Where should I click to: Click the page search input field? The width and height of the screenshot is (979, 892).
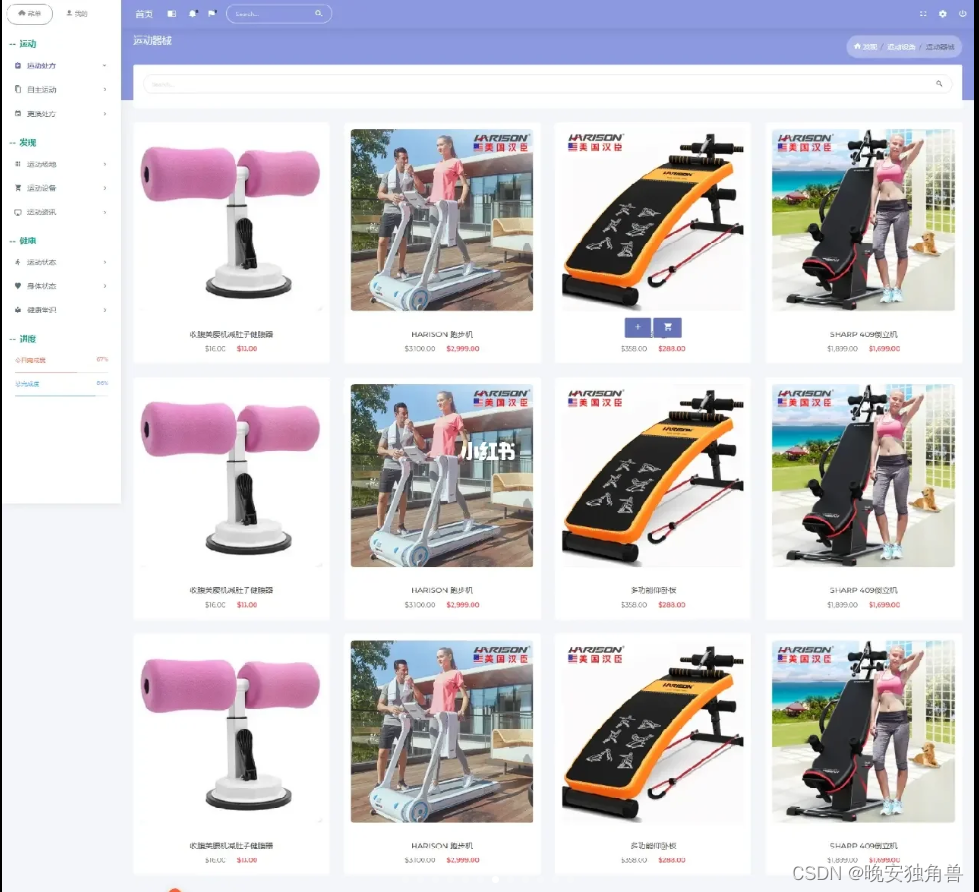tap(545, 84)
